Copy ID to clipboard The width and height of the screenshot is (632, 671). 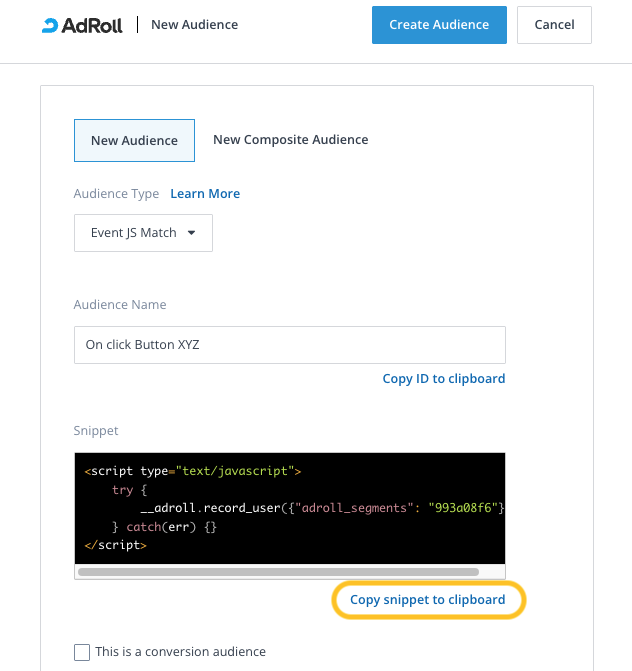pyautogui.click(x=443, y=379)
